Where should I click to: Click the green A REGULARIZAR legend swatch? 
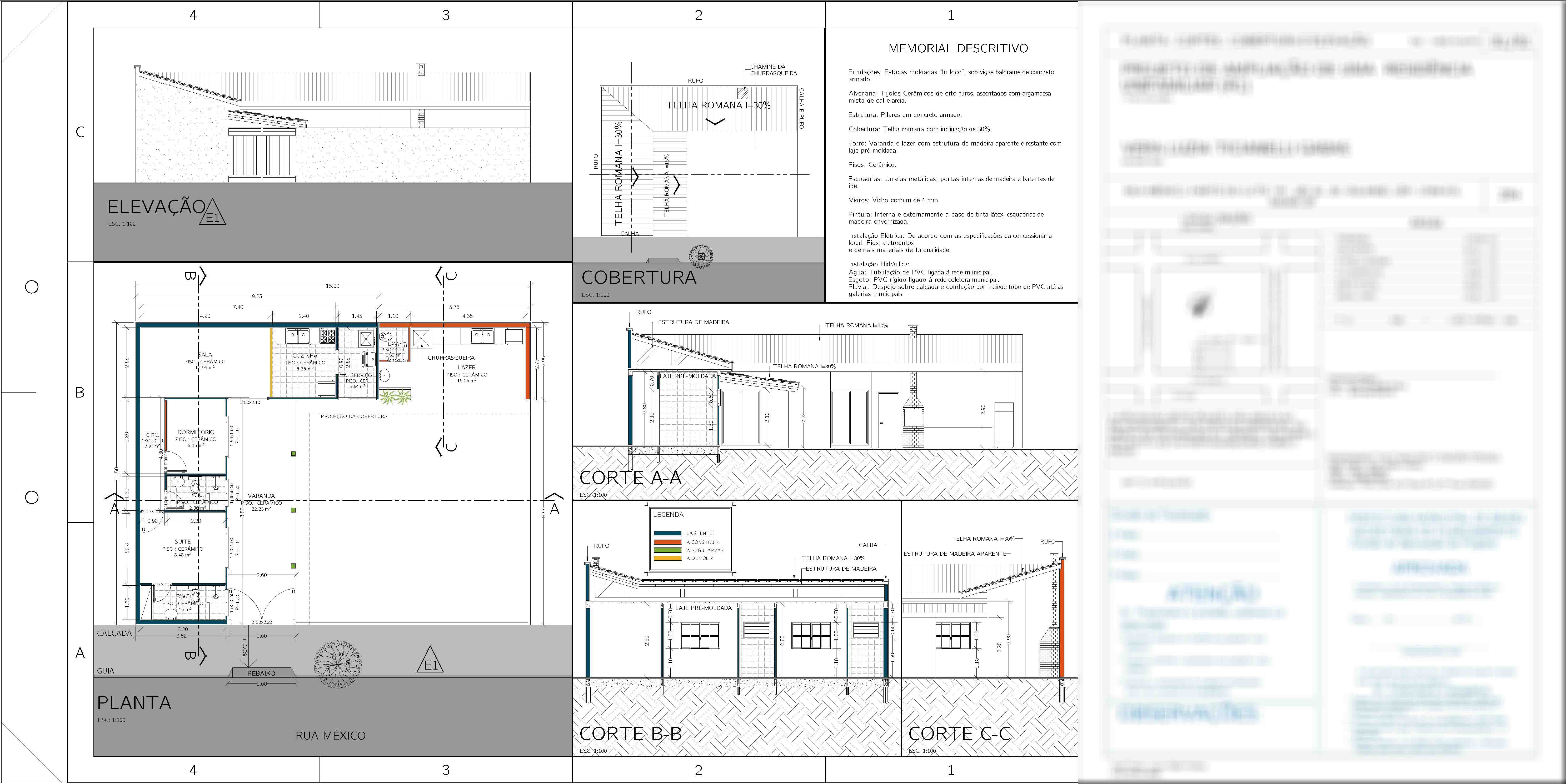click(x=667, y=550)
